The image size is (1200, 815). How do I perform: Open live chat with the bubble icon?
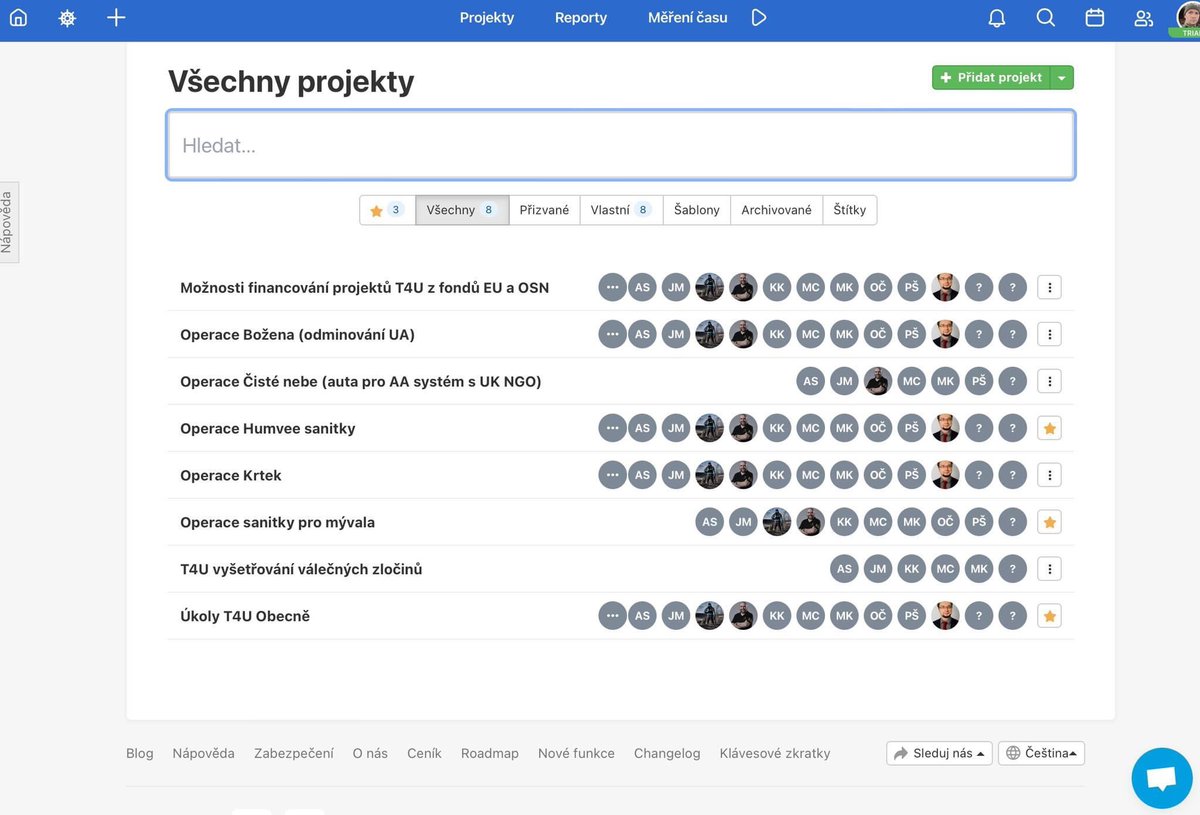pyautogui.click(x=1161, y=778)
